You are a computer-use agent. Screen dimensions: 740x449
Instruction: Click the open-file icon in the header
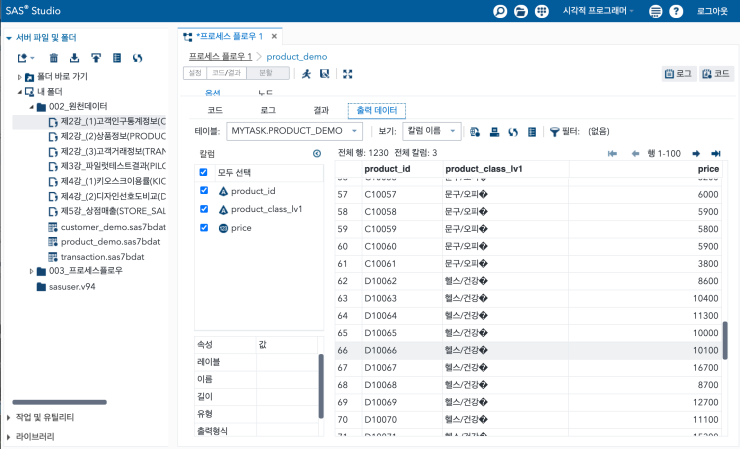click(x=521, y=11)
